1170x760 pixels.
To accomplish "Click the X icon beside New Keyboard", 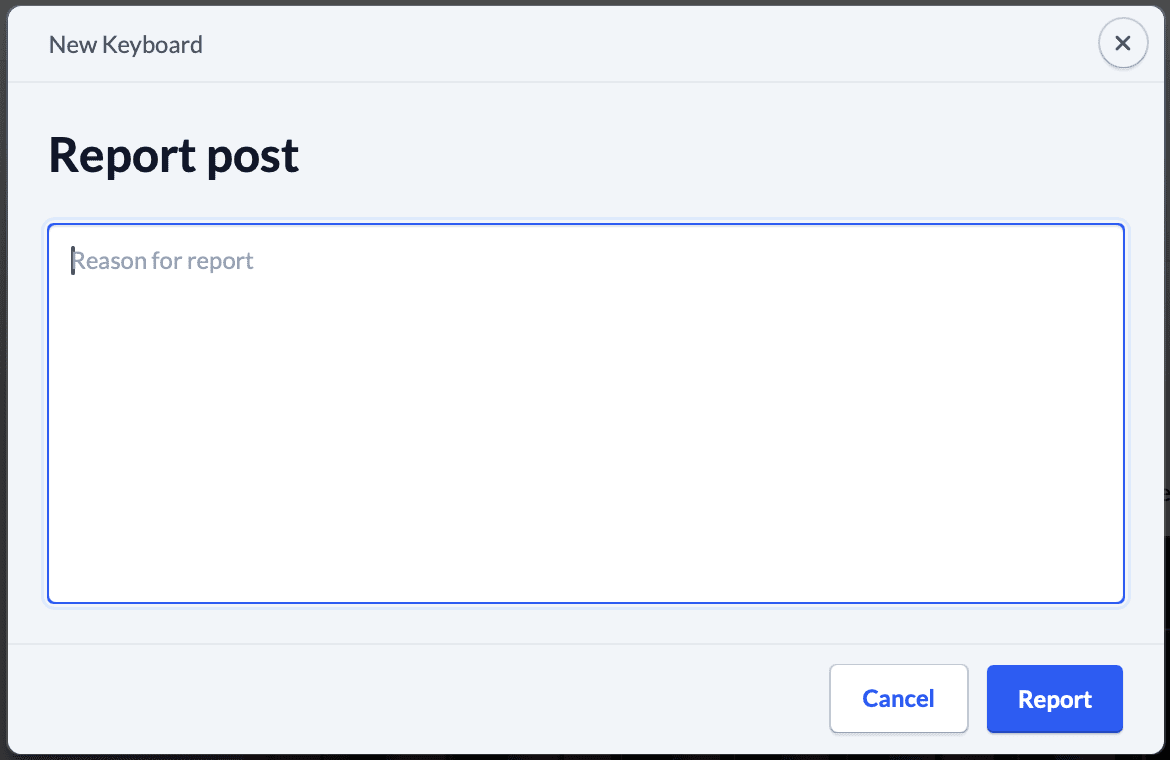I will point(1122,43).
